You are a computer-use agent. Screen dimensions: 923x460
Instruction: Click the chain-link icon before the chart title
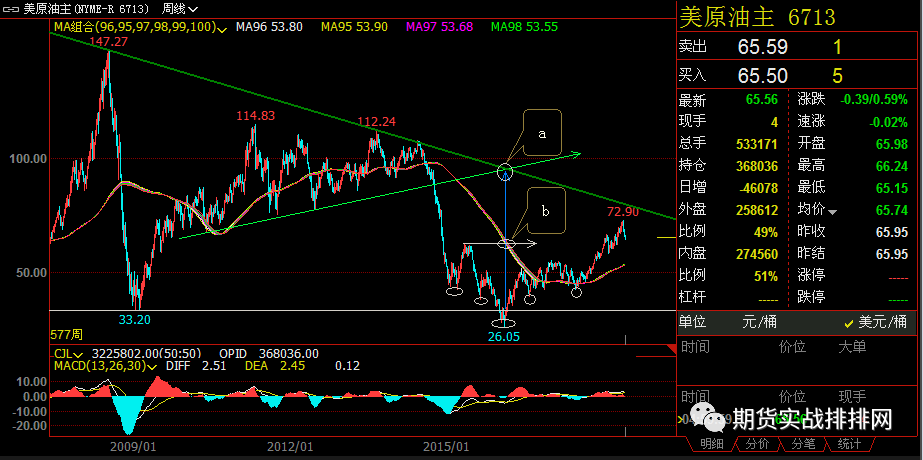coord(11,9)
